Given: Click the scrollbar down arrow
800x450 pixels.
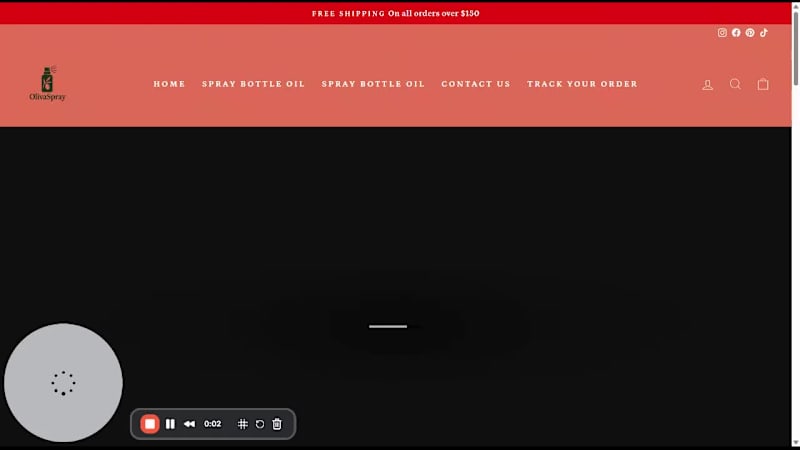Looking at the screenshot, I should [795, 443].
